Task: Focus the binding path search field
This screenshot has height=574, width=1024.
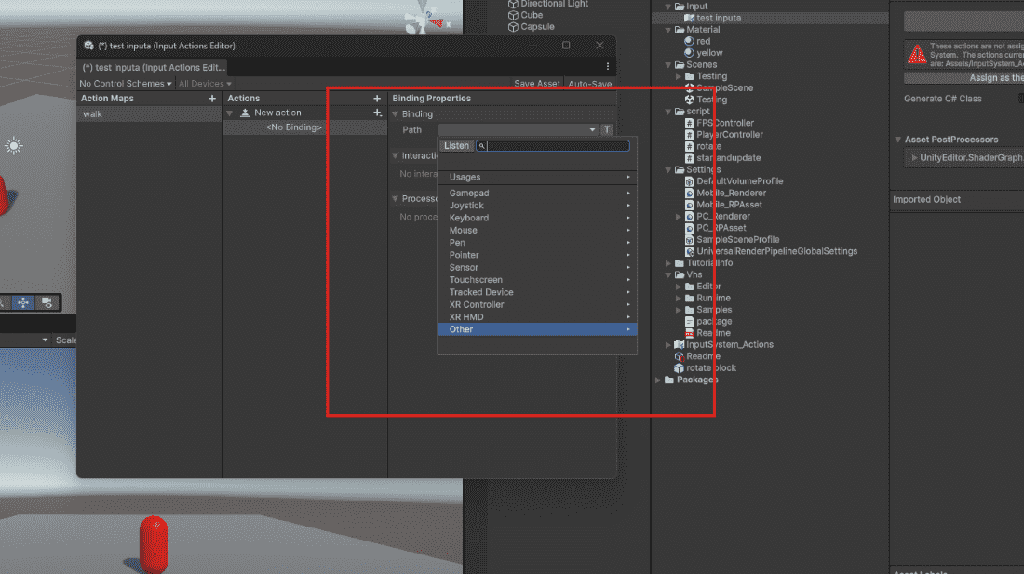Action: coord(553,146)
